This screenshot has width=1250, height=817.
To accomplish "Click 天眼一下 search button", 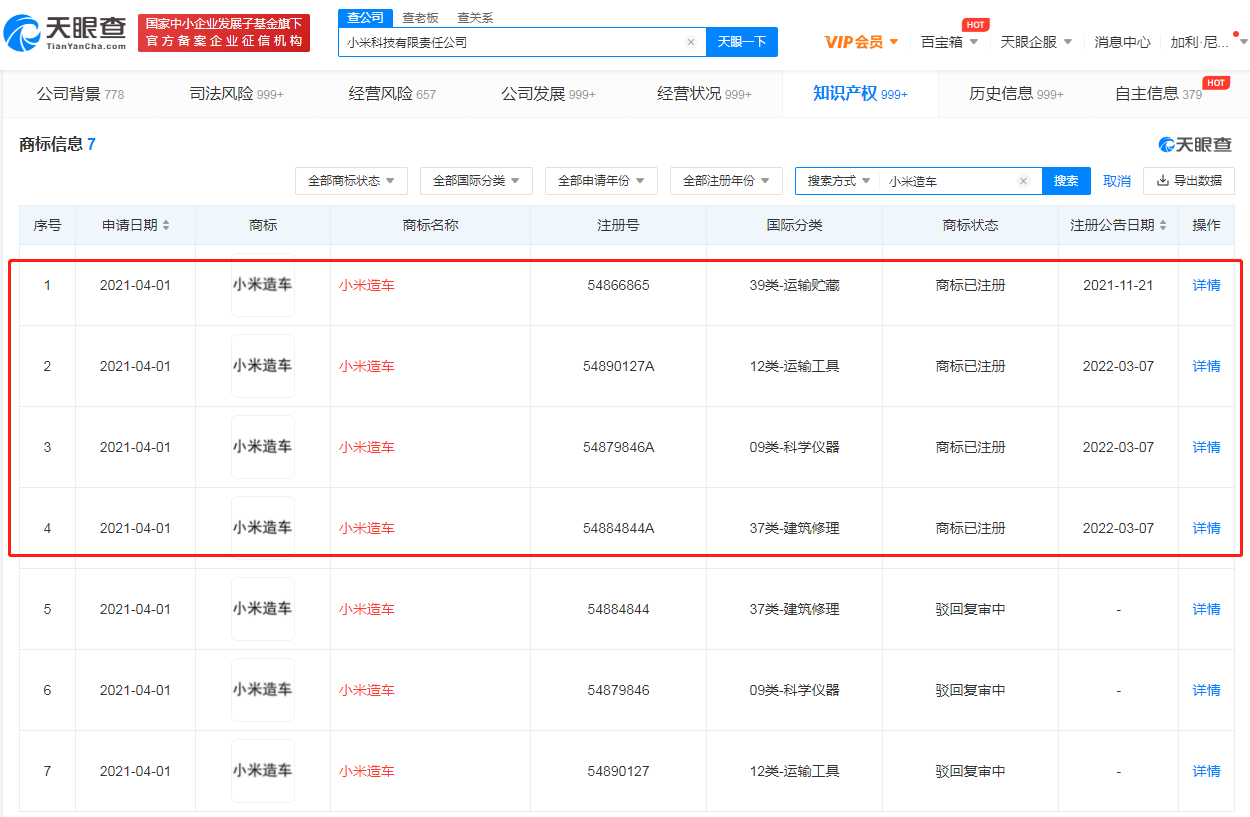I will point(742,42).
